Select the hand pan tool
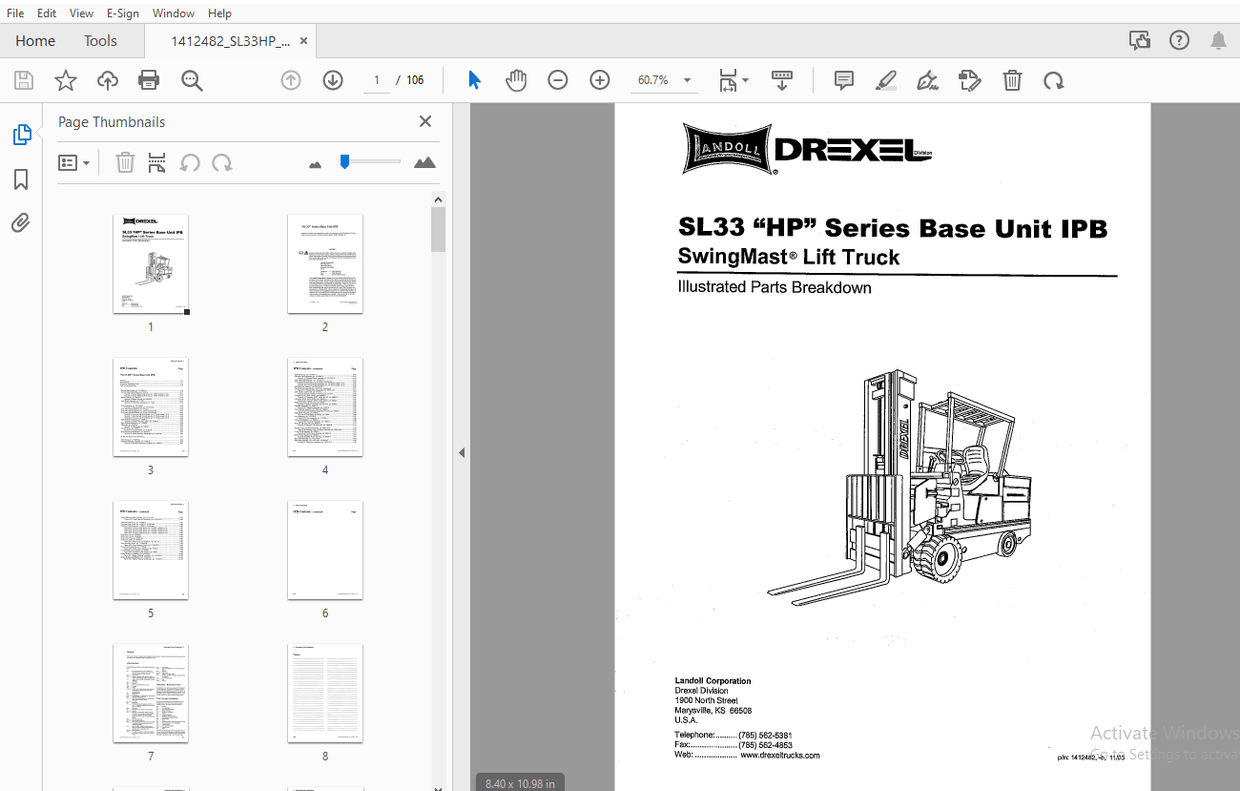 tap(516, 80)
